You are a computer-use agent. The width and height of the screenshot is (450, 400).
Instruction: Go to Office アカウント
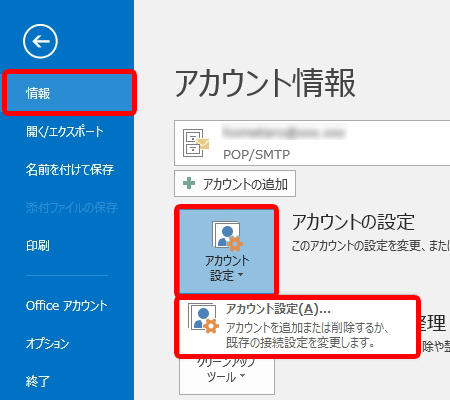point(67,305)
